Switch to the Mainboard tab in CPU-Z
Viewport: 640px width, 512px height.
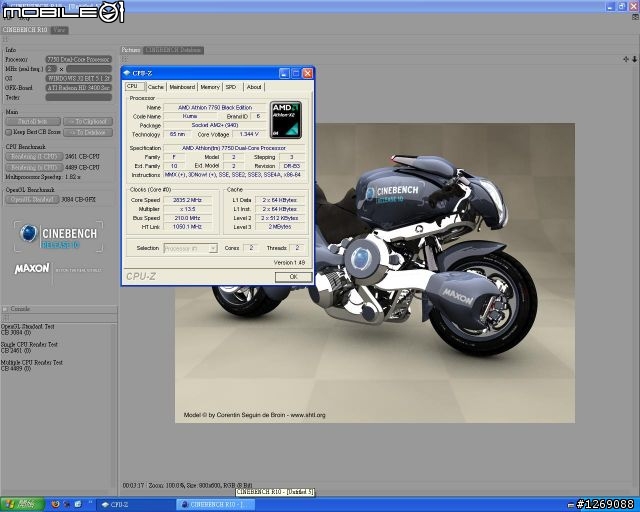tap(182, 87)
